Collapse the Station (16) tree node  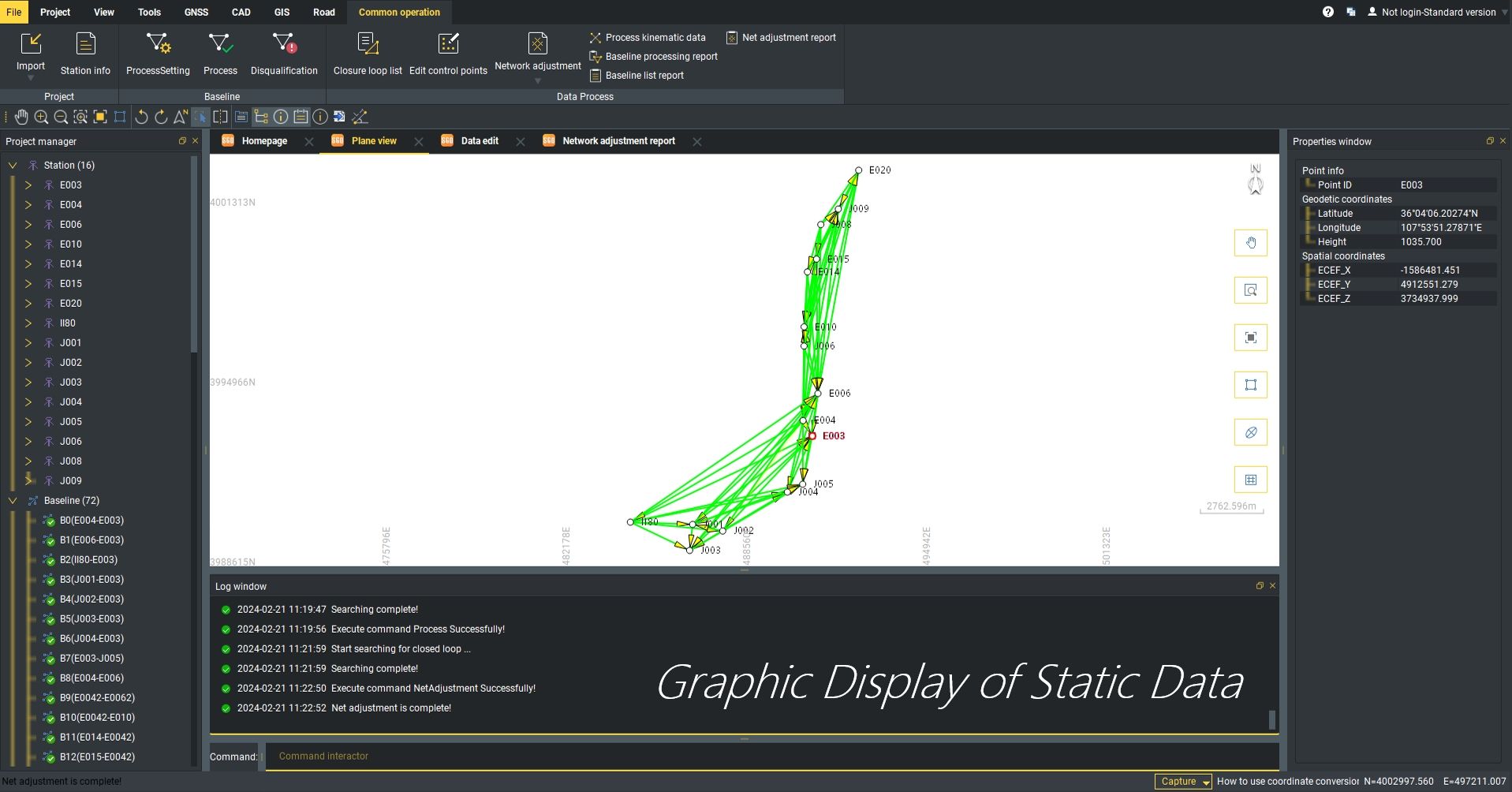(x=13, y=166)
